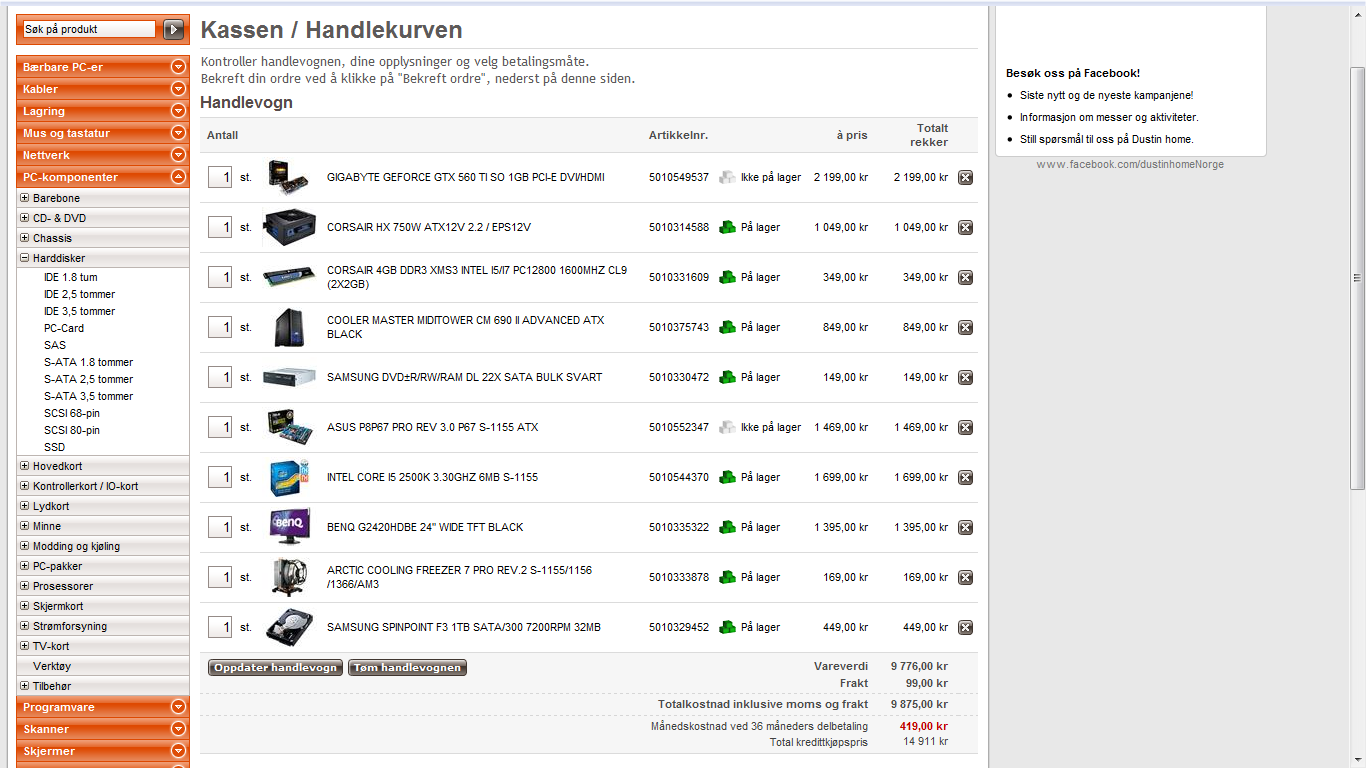This screenshot has width=1366, height=768.
Task: Expand the Barebone subcategory
Action: click(x=25, y=198)
